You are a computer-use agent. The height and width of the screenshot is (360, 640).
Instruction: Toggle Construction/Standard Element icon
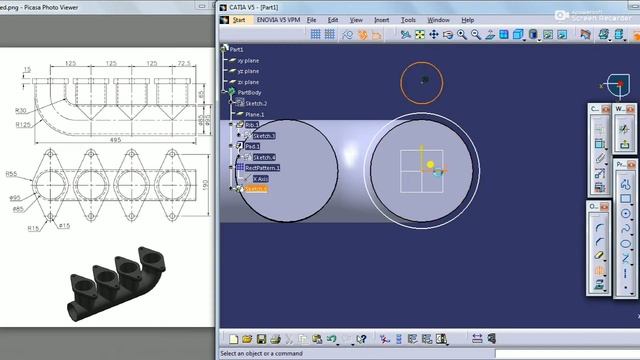pos(347,35)
